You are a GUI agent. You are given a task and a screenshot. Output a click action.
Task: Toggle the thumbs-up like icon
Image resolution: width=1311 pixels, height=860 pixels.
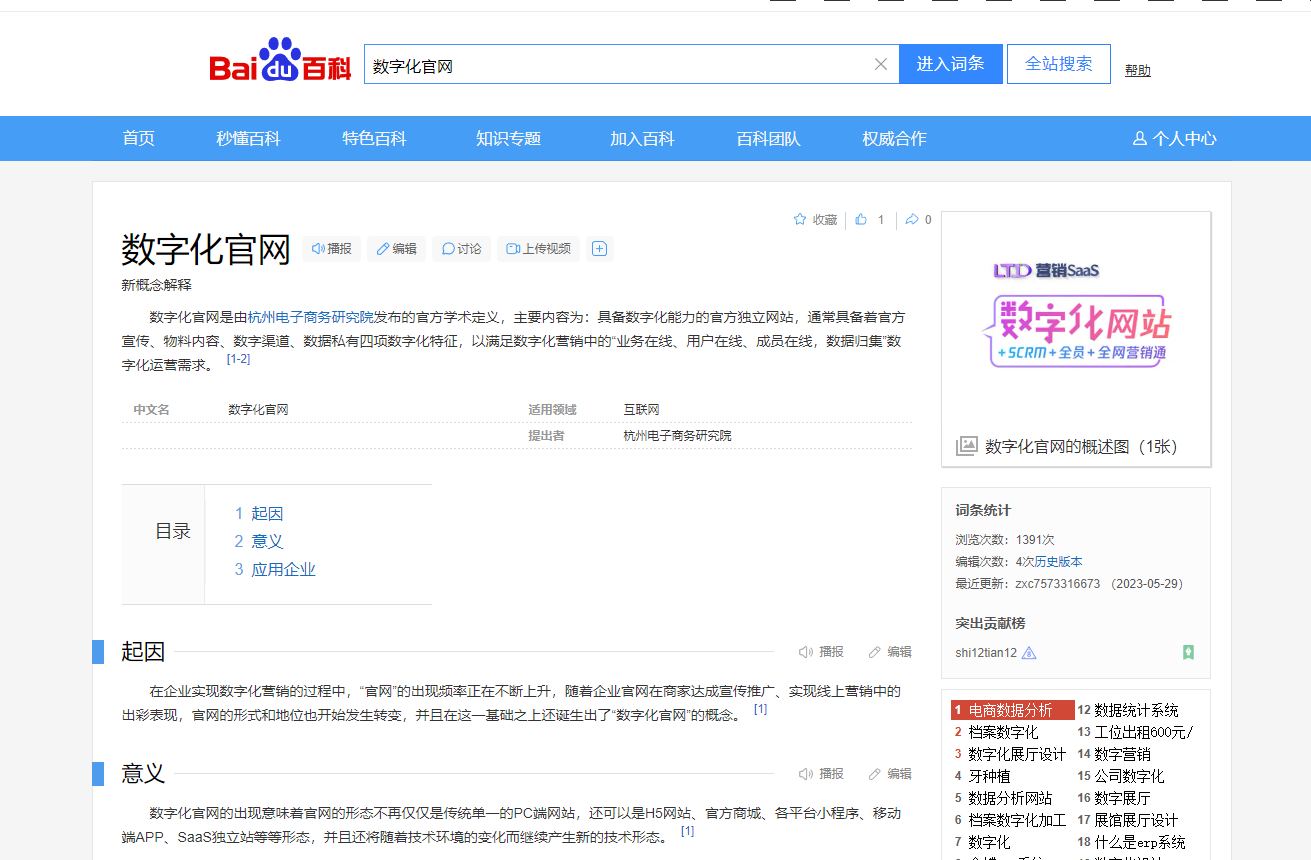(861, 220)
